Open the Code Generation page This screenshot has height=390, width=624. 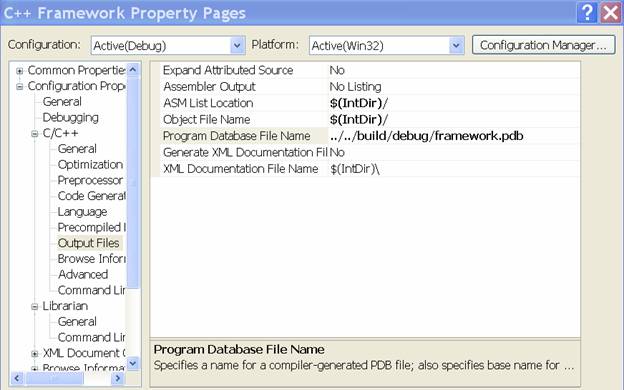coord(92,196)
